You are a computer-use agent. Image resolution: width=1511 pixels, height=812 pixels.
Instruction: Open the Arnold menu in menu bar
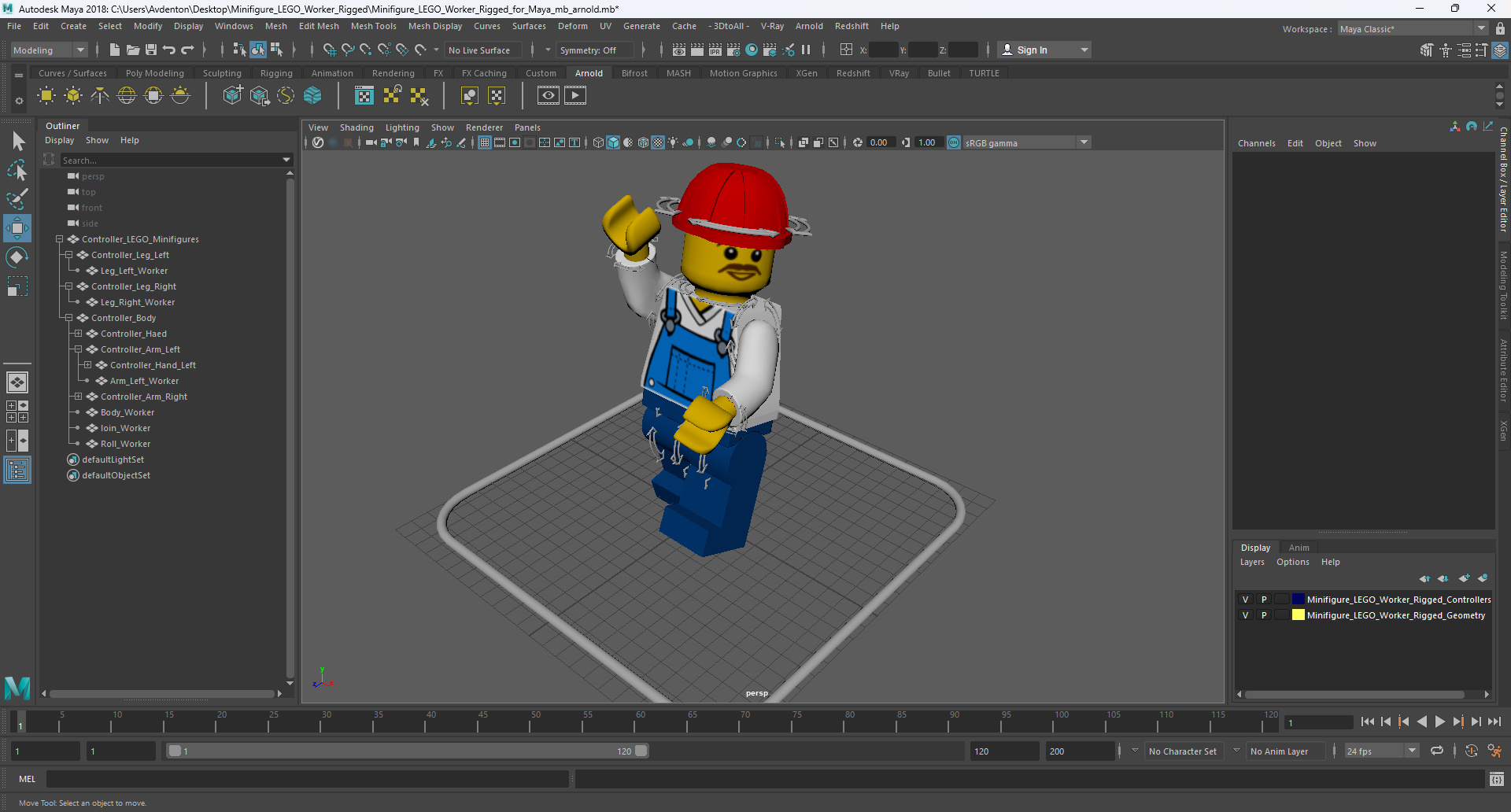[x=809, y=26]
